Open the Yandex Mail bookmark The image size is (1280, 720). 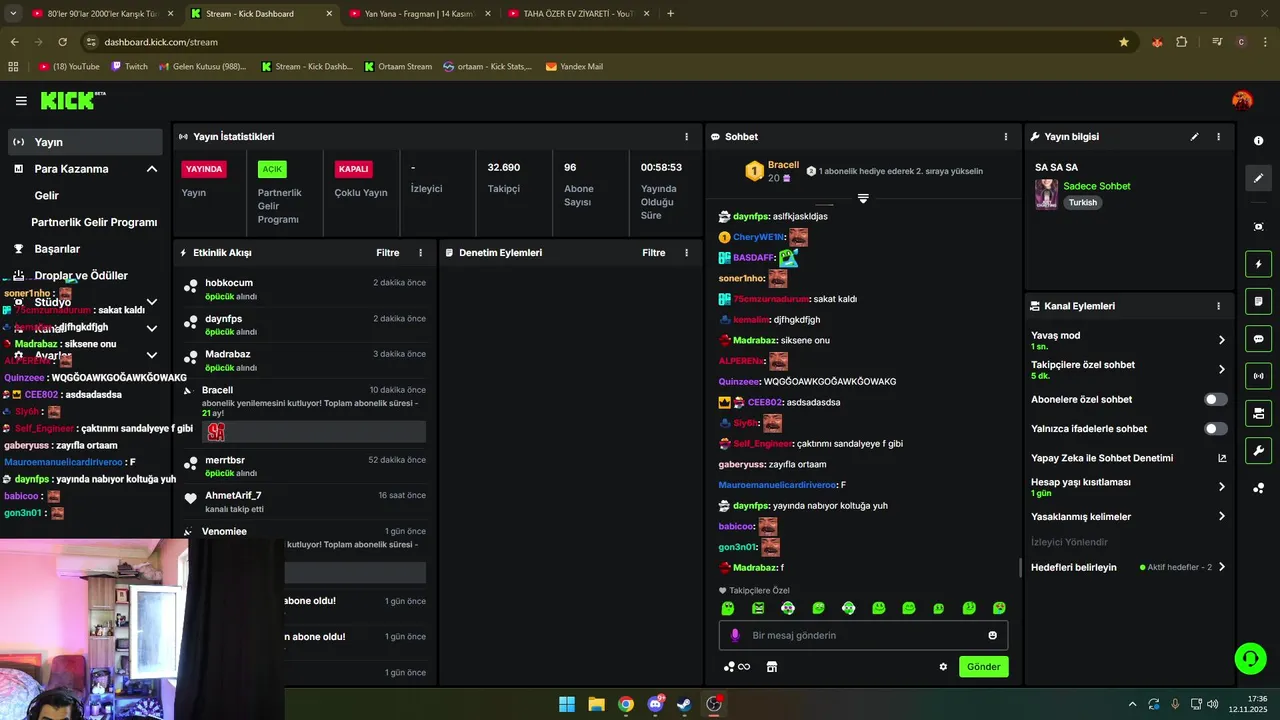[574, 67]
